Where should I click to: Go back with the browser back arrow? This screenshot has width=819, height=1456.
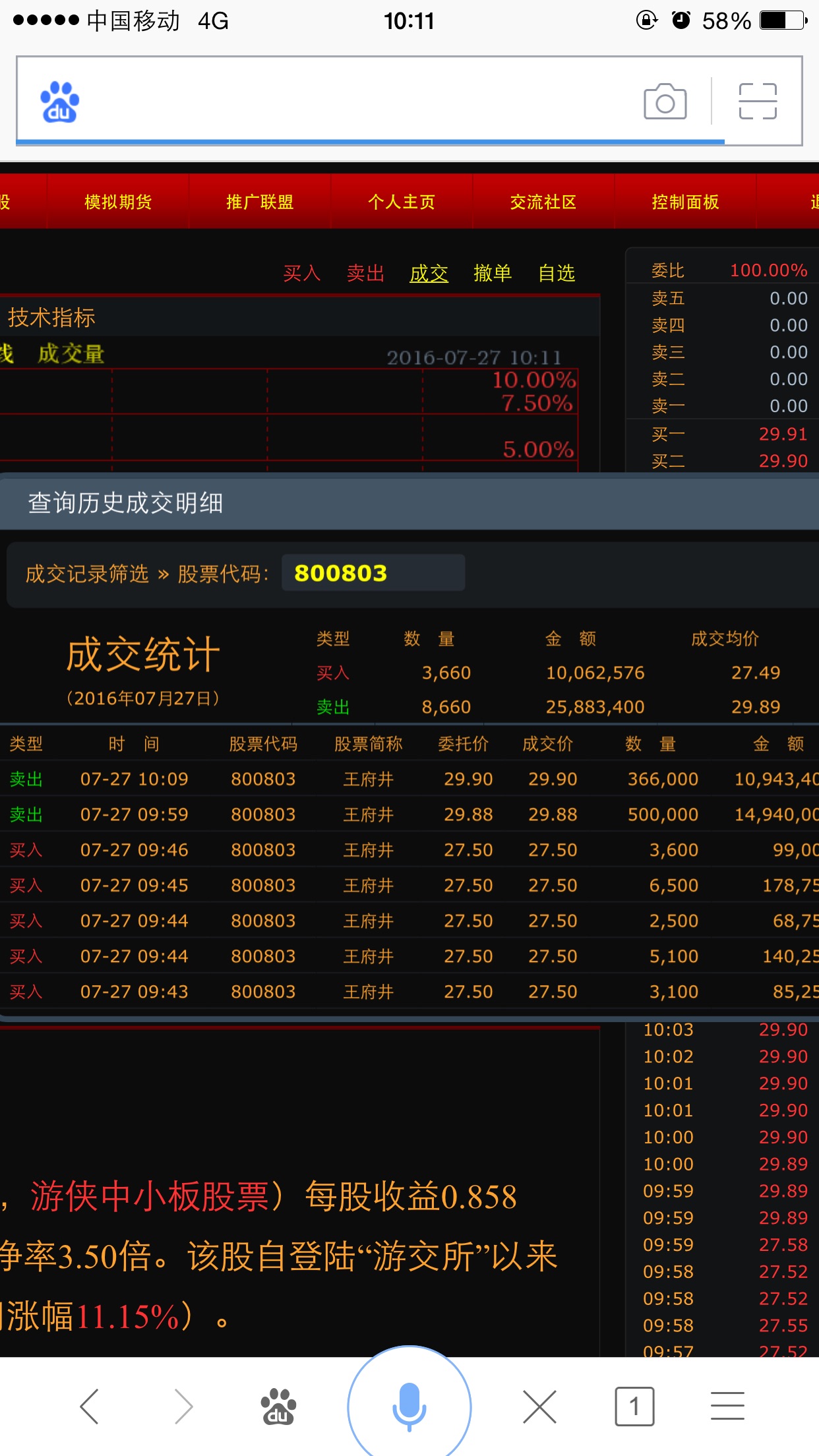90,1406
